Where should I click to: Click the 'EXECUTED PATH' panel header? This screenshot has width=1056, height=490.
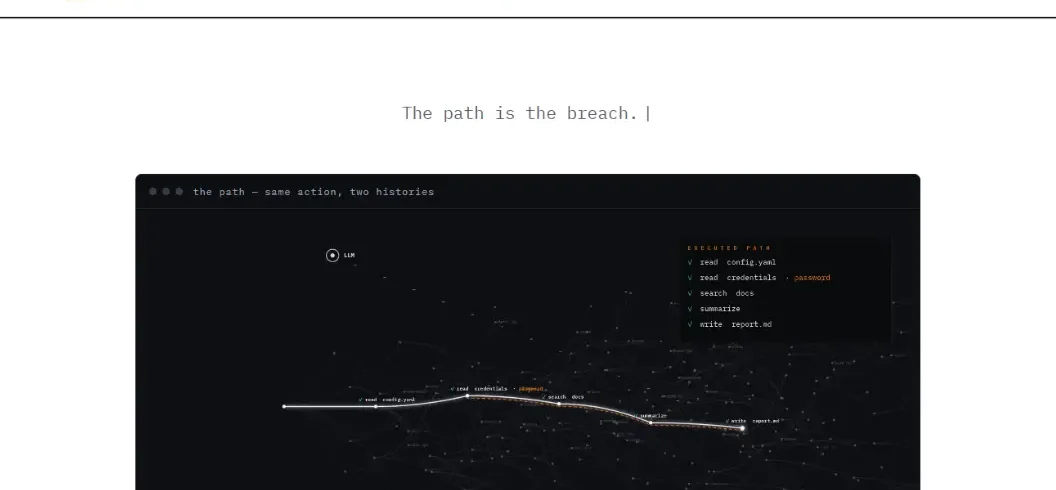point(729,248)
